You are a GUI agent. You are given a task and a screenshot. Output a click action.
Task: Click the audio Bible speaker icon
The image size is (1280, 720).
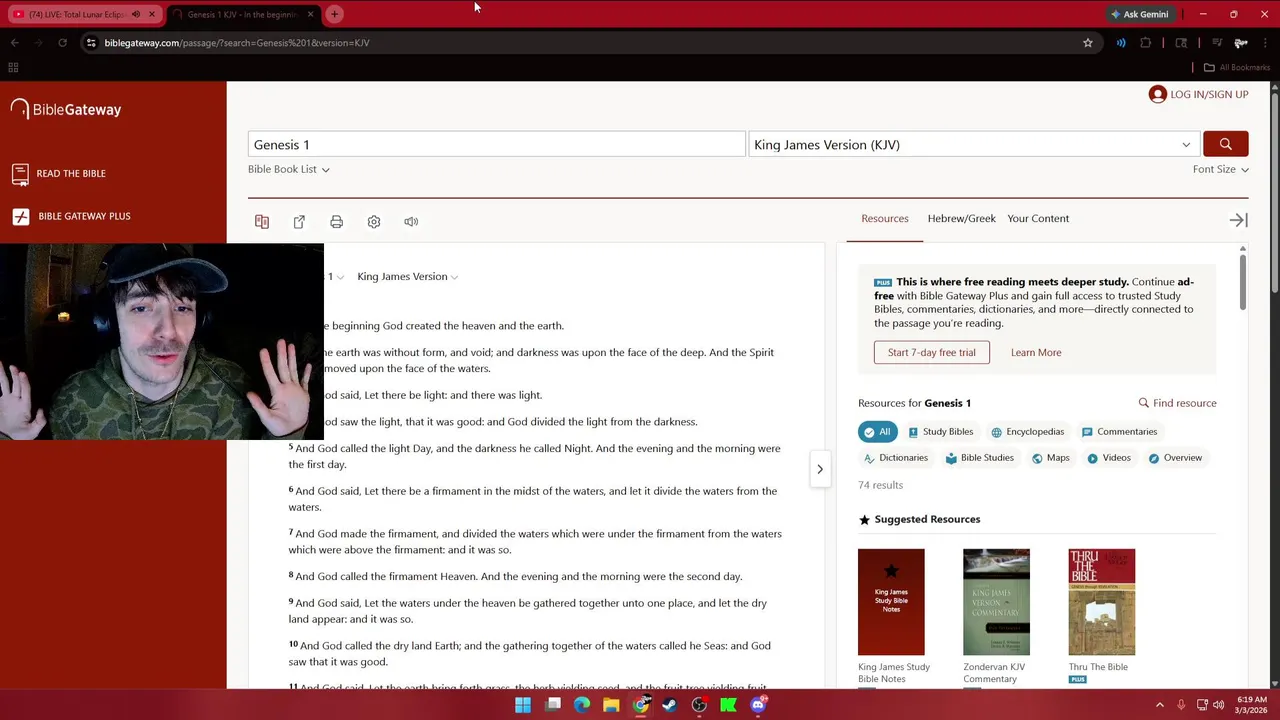[411, 221]
